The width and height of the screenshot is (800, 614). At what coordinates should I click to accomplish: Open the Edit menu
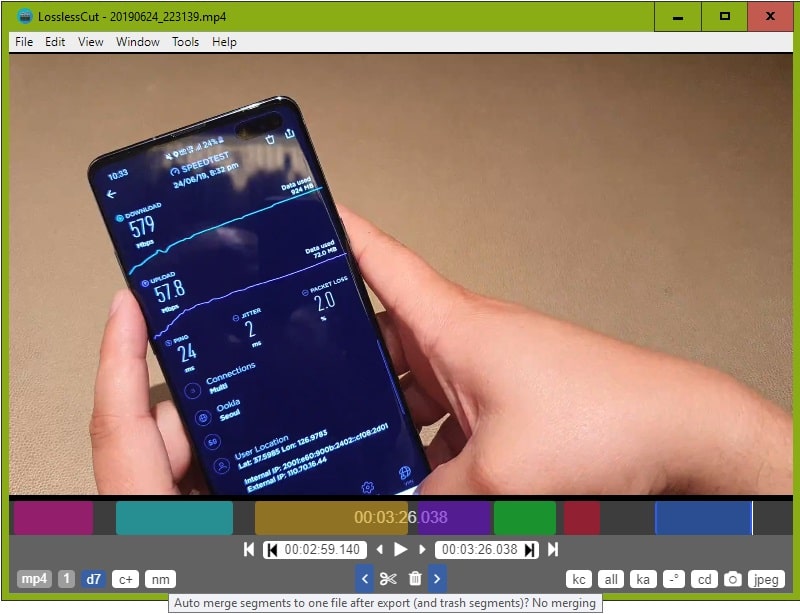pyautogui.click(x=55, y=42)
